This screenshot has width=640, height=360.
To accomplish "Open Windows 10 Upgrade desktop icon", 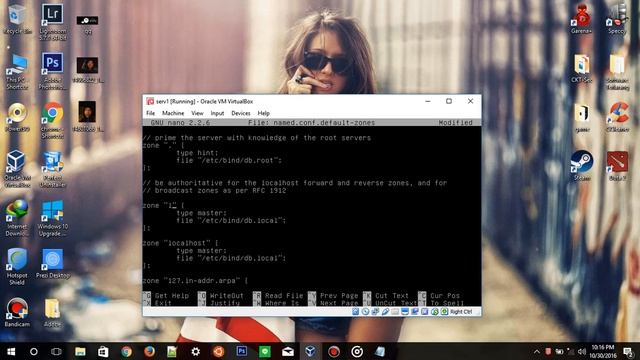I will click(x=53, y=218).
